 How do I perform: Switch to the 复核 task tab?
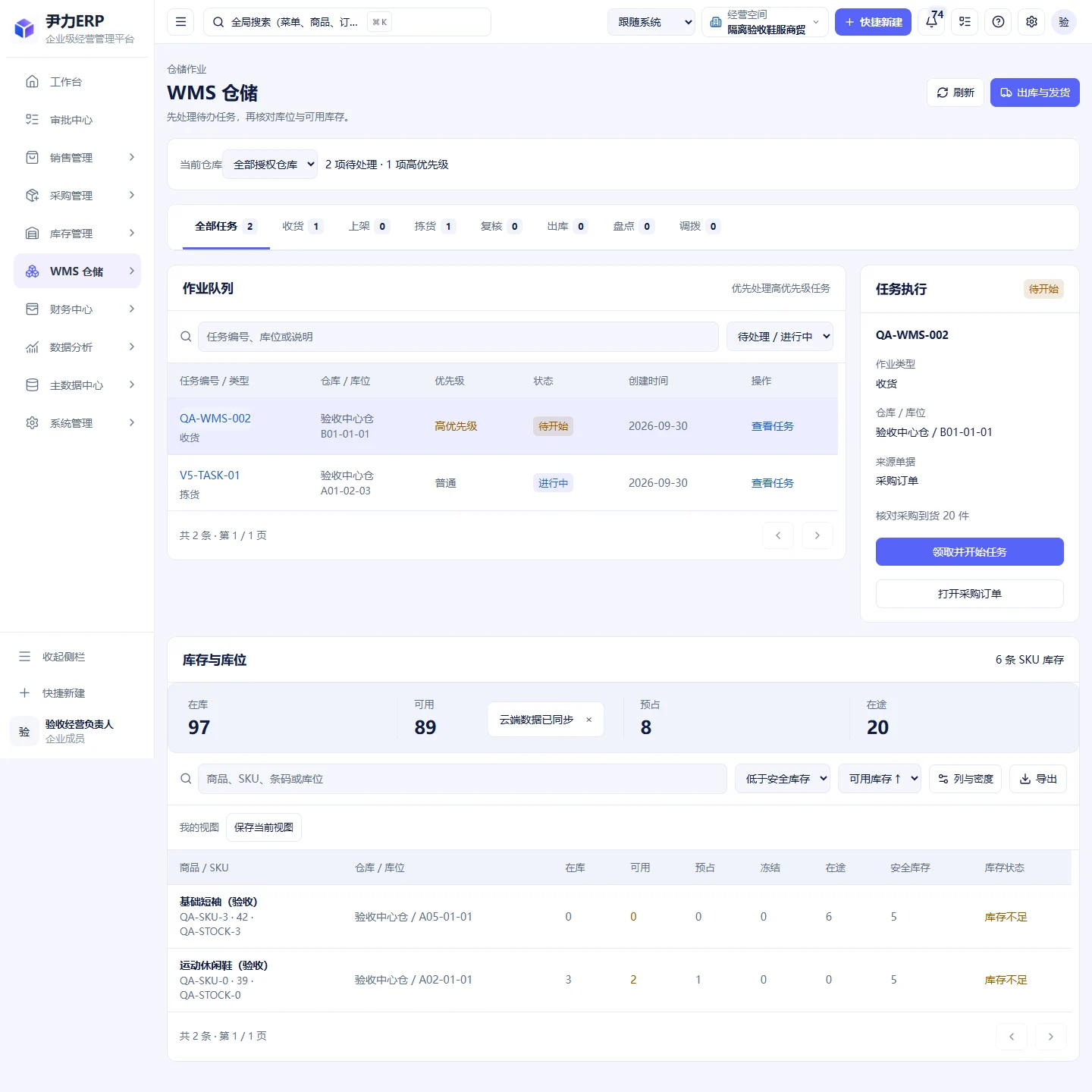[501, 226]
